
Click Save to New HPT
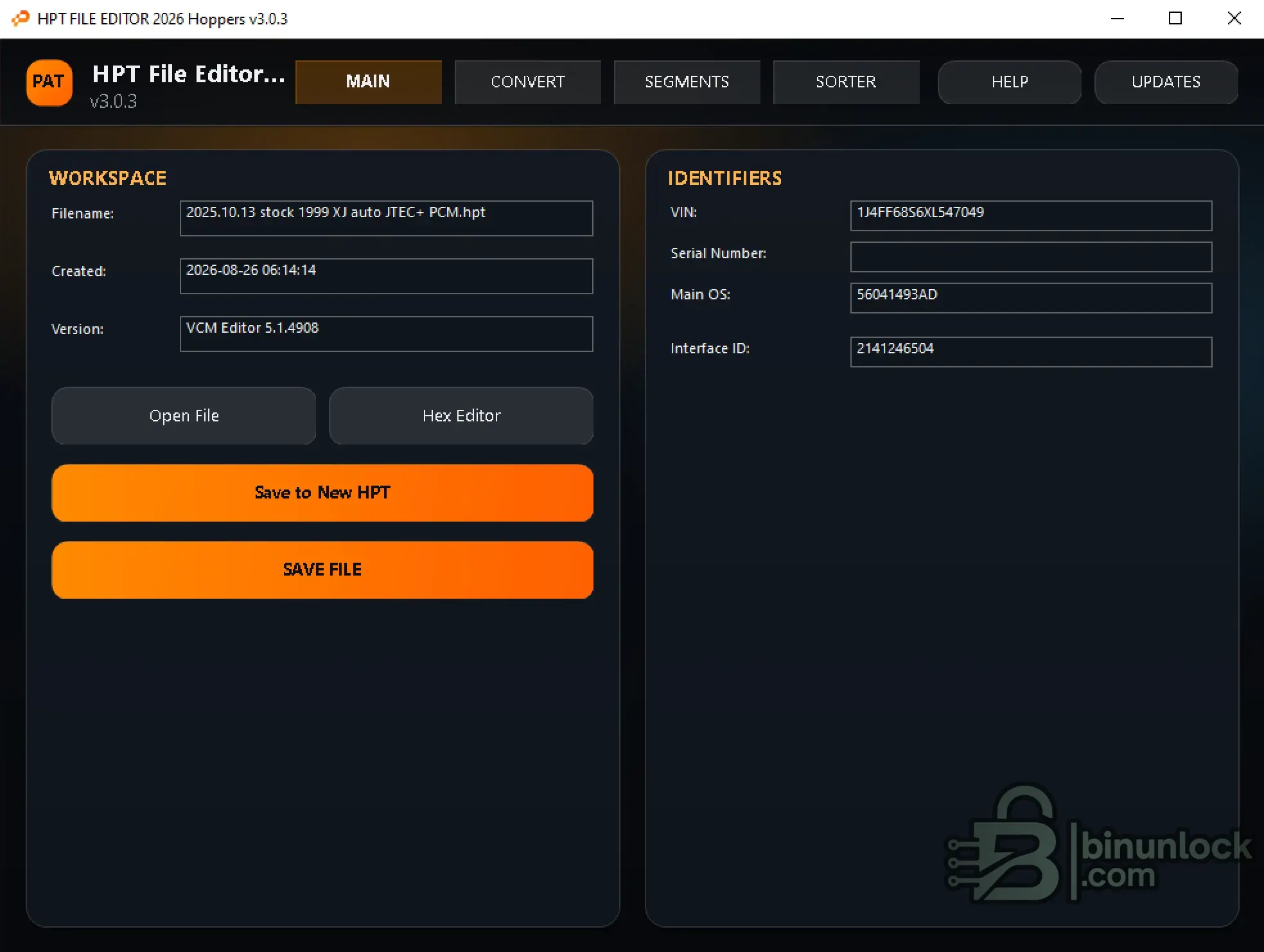[x=322, y=493]
